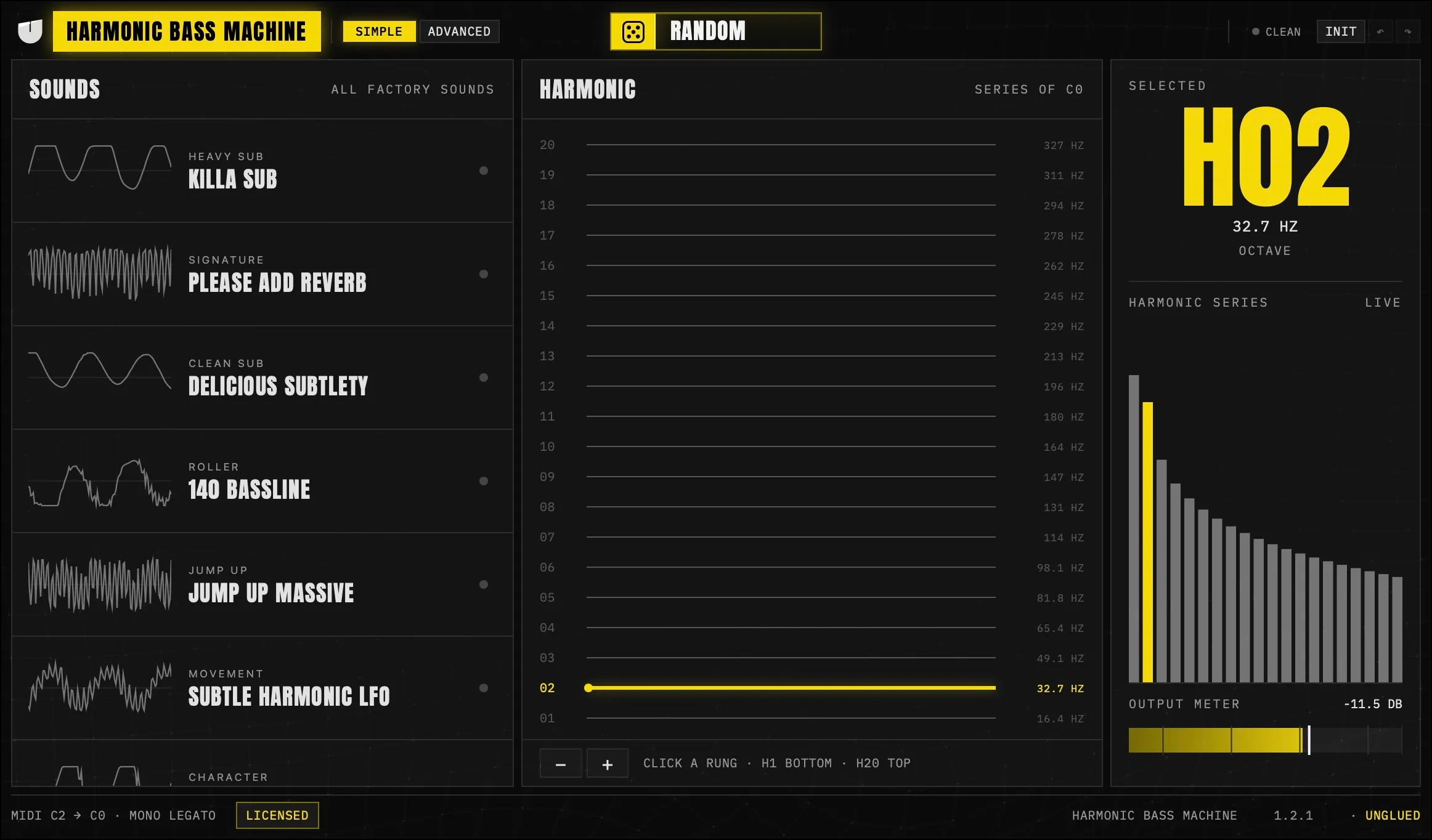The image size is (1432, 840).
Task: Click 140 Bassline waveform thumbnail
Action: [x=100, y=483]
